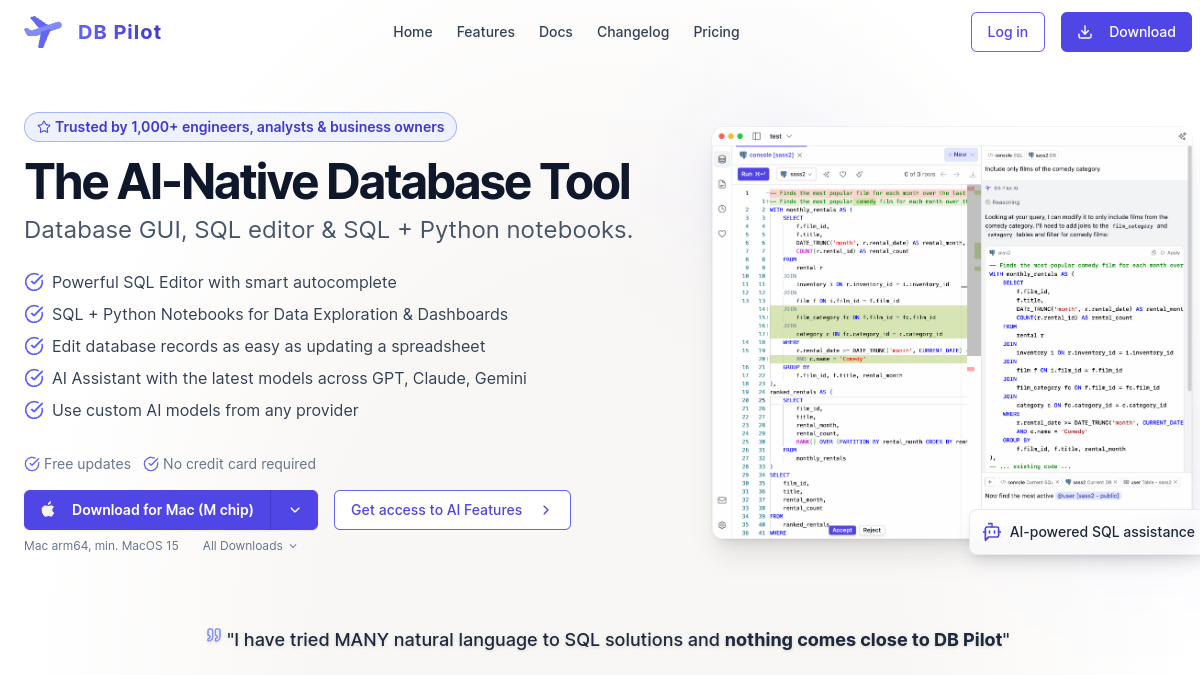The height and width of the screenshot is (675, 1200).
Task: Click the history clock icon in app sidebar
Action: pyautogui.click(x=722, y=209)
